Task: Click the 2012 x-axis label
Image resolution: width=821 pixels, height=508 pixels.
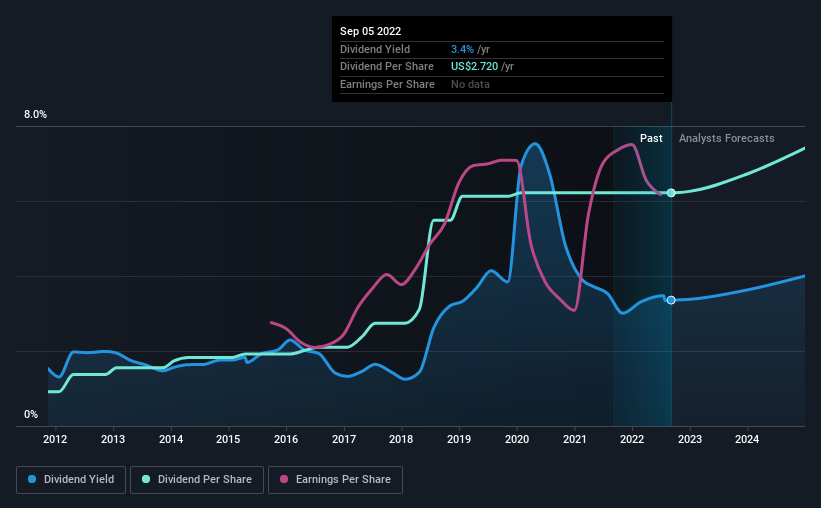Action: click(55, 439)
